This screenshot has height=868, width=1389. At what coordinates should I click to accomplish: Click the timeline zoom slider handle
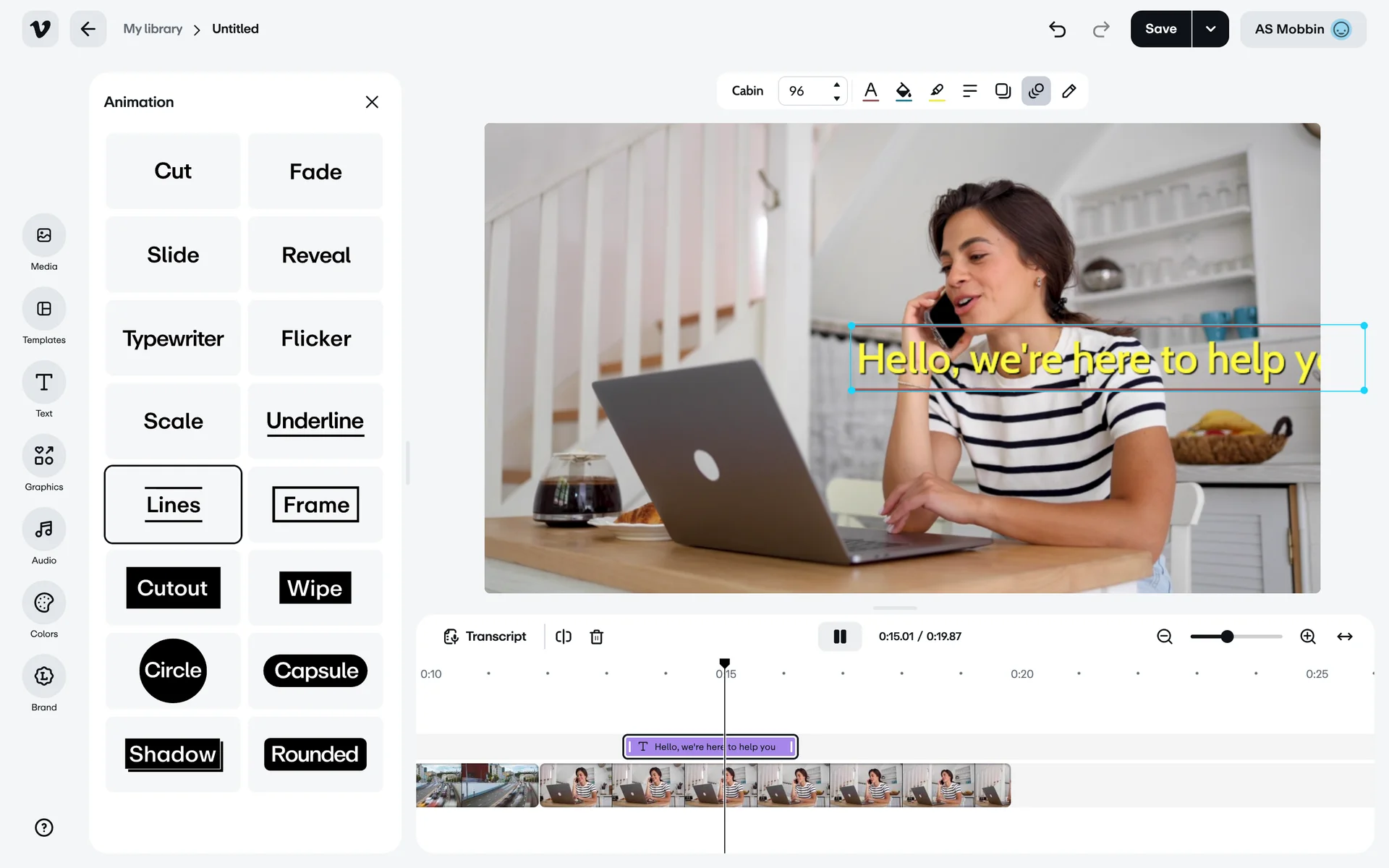1227,637
